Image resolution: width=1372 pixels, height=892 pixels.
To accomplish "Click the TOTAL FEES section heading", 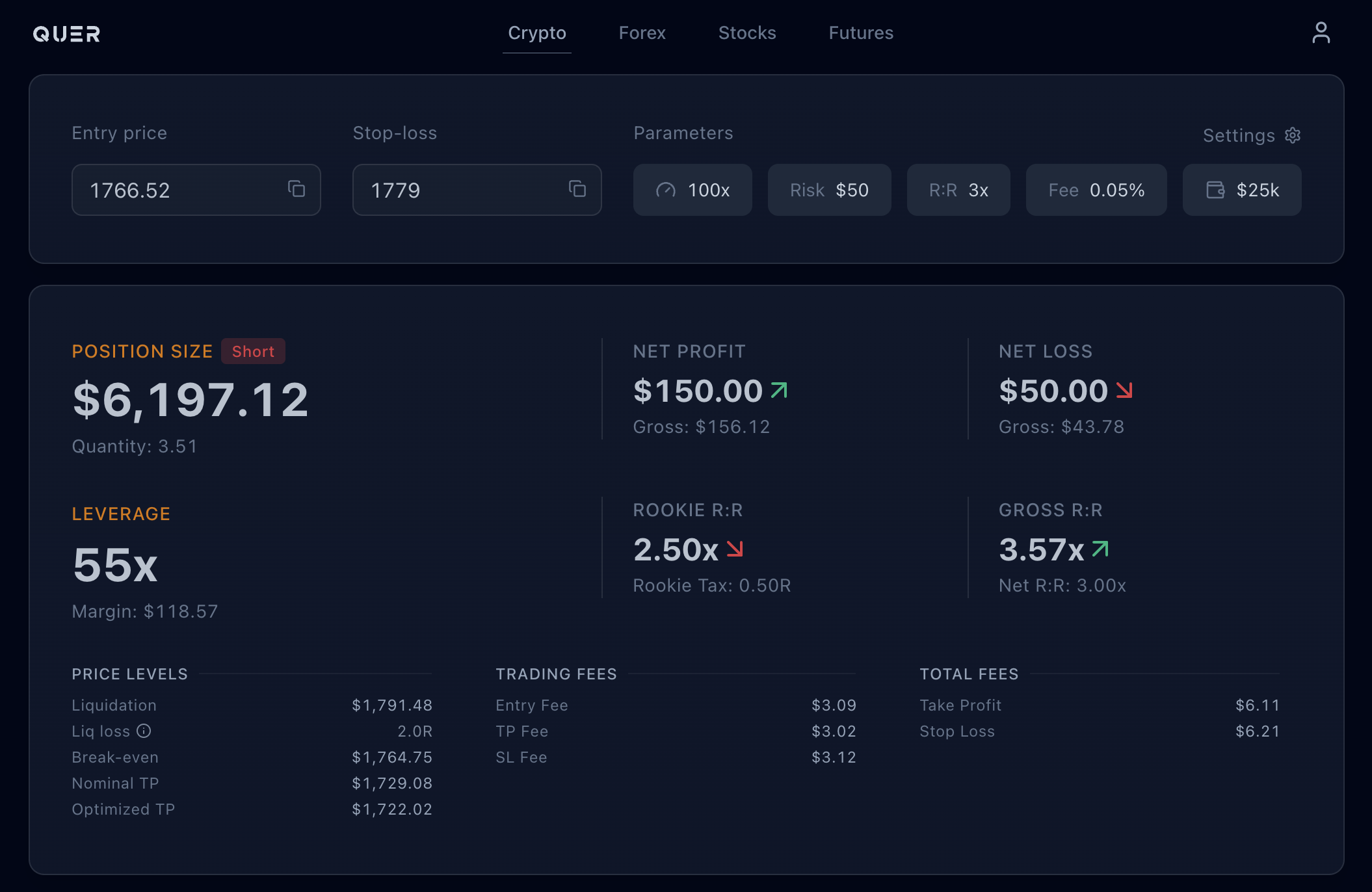I will pyautogui.click(x=970, y=674).
